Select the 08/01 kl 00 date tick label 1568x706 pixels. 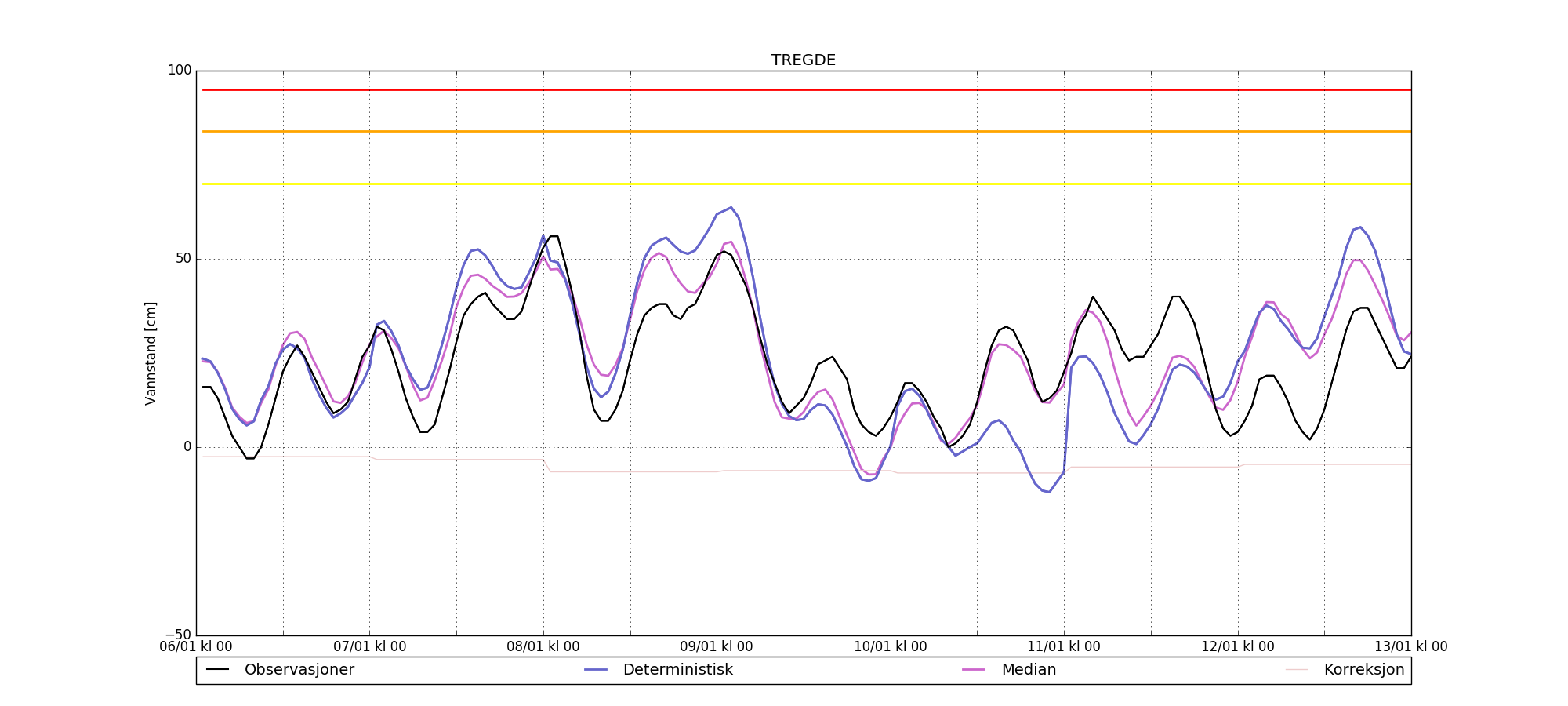[543, 647]
